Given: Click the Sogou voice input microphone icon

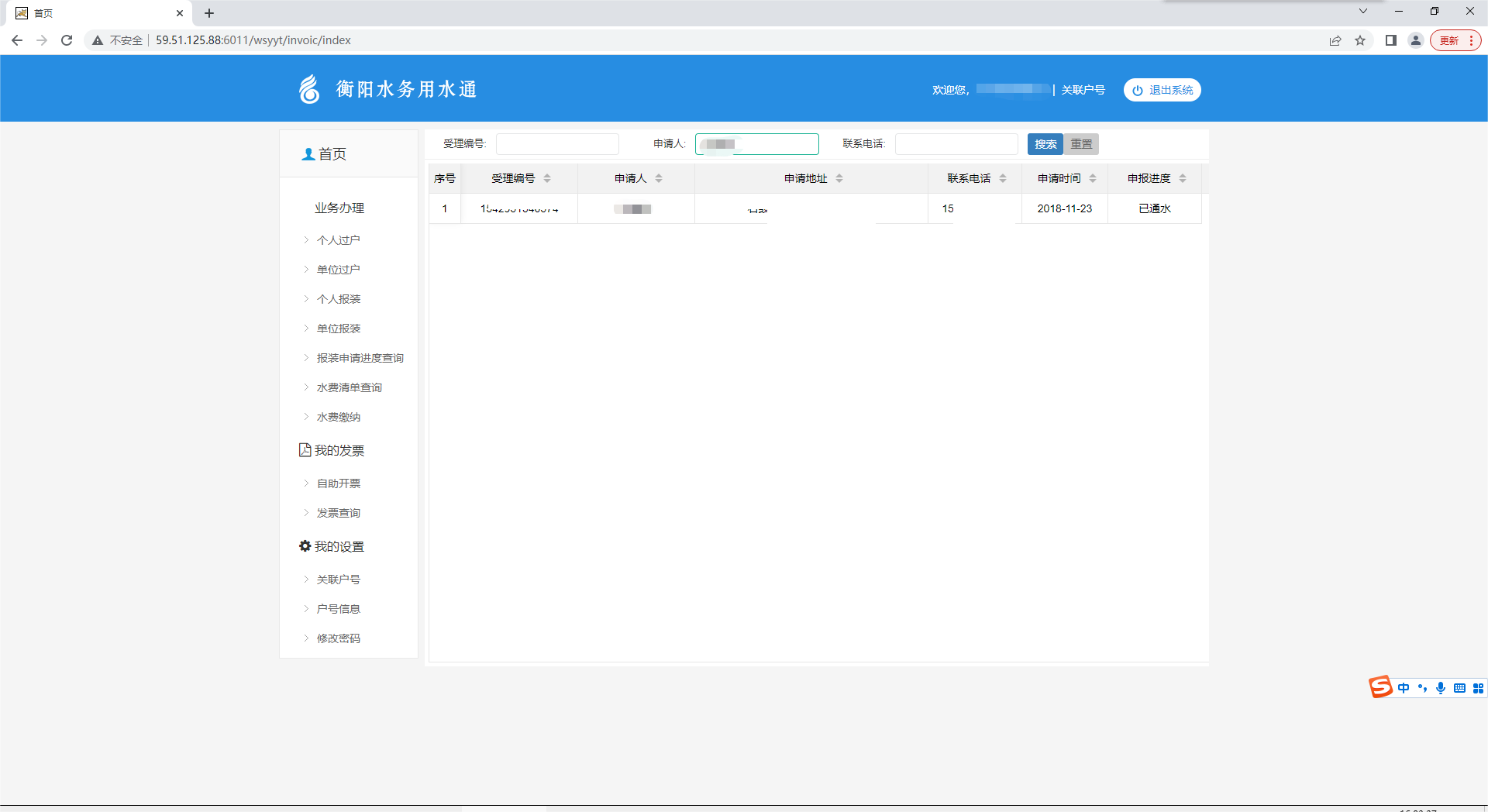Looking at the screenshot, I should (x=1441, y=688).
